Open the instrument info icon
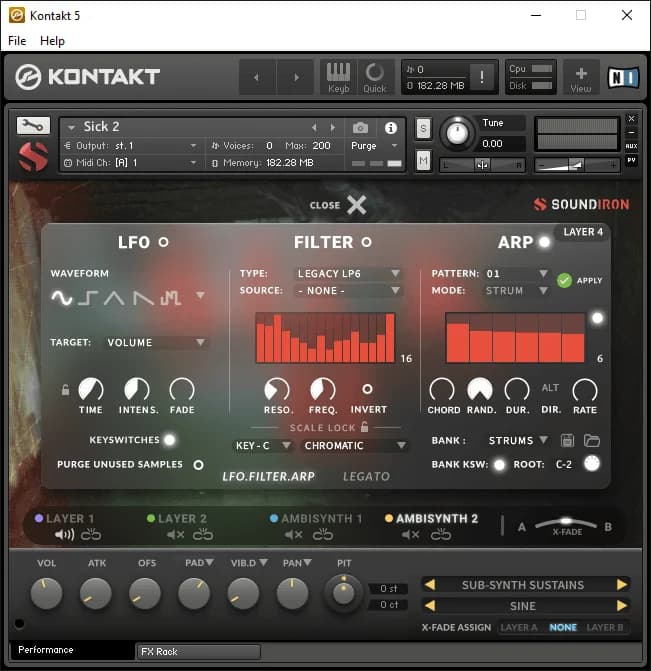 click(390, 128)
